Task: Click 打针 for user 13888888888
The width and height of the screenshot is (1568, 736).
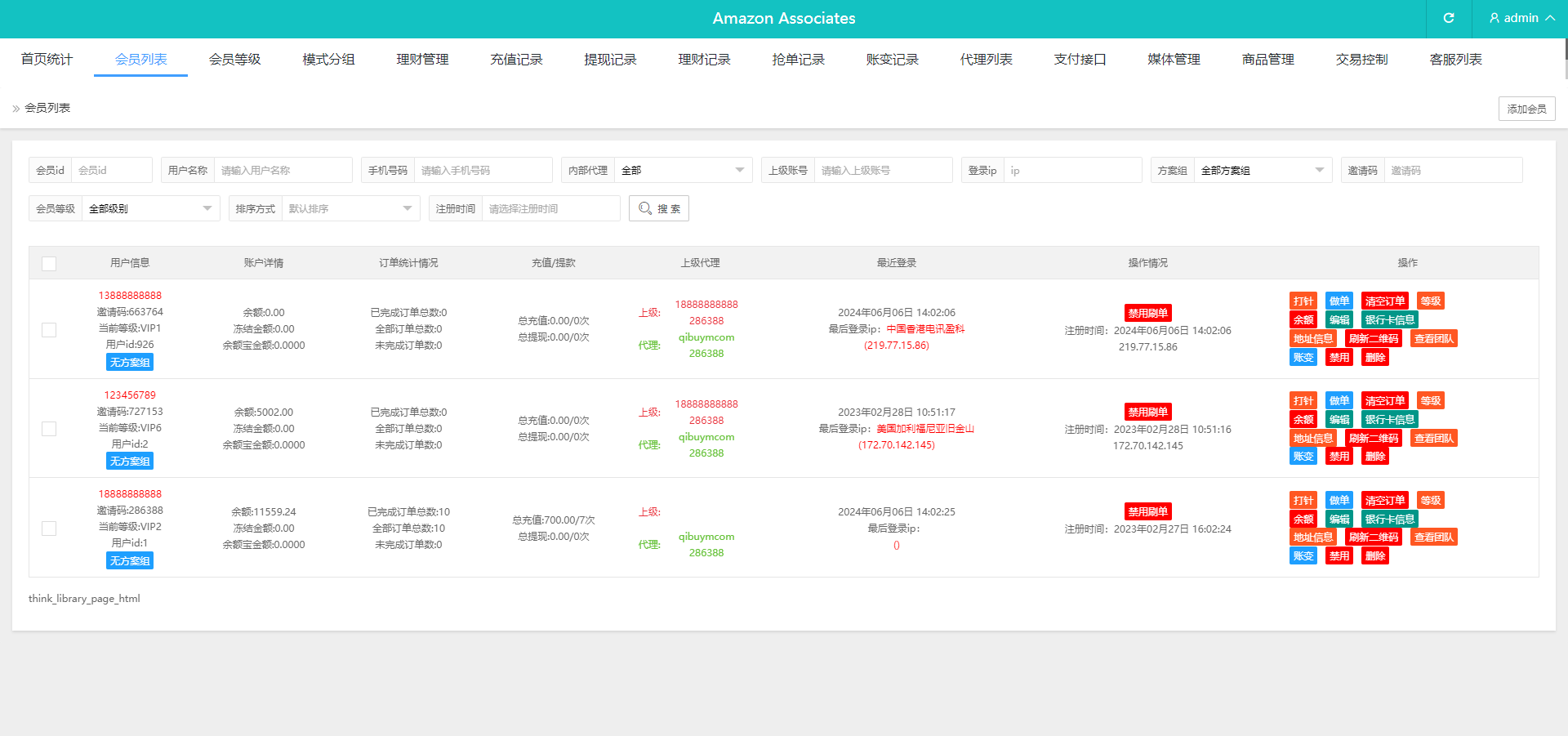Action: click(1303, 301)
